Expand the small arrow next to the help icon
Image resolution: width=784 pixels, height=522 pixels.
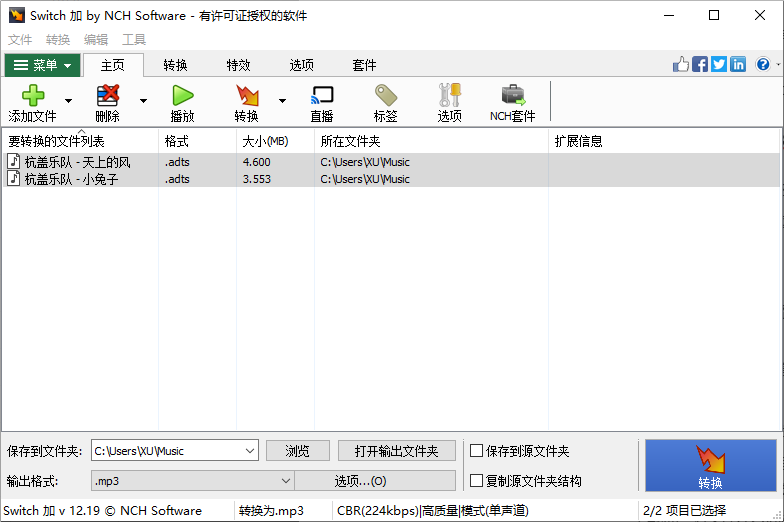click(778, 64)
